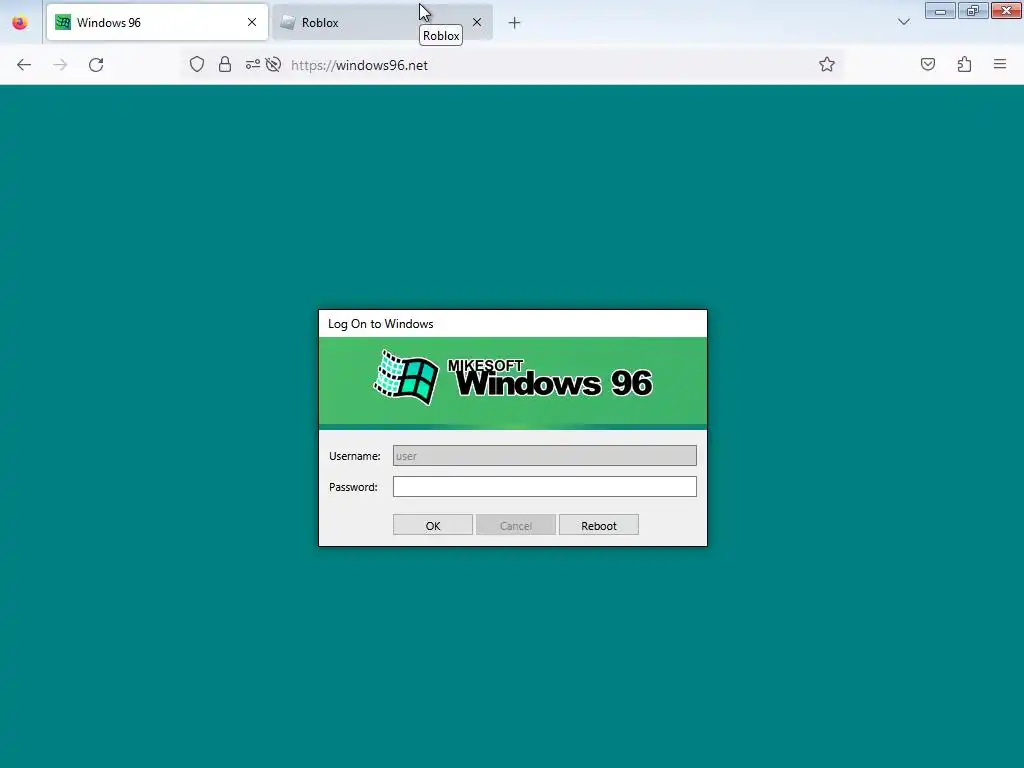
Task: Bookmark this page with the star icon
Action: pos(827,64)
